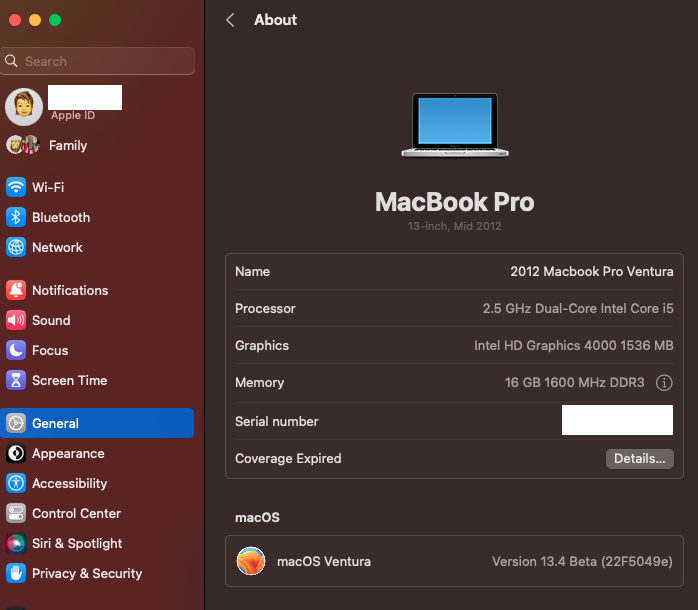698x610 pixels.
Task: Click the Wi-Fi icon in sidebar
Action: (x=16, y=187)
